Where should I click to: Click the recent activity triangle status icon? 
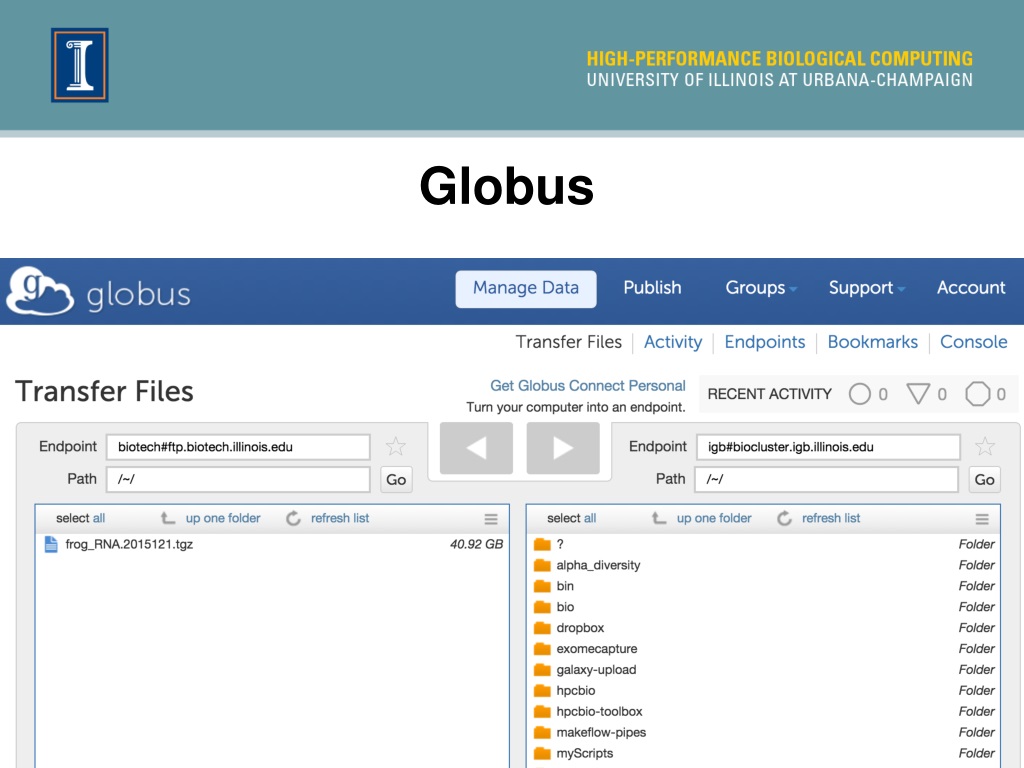(918, 394)
